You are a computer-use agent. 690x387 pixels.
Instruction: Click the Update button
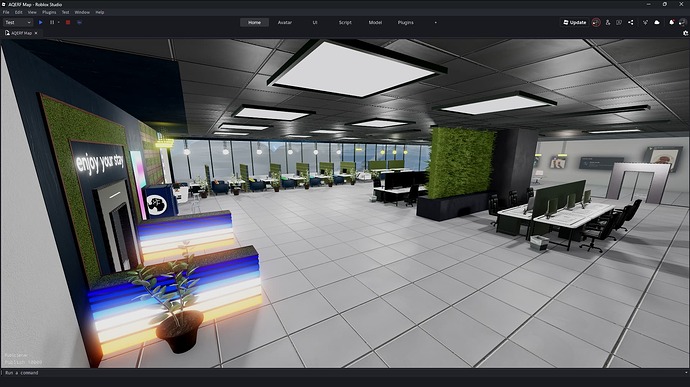point(575,22)
